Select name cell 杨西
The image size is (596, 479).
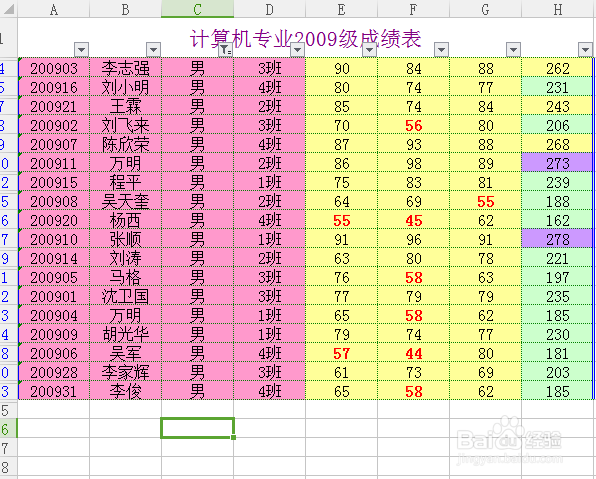125,220
